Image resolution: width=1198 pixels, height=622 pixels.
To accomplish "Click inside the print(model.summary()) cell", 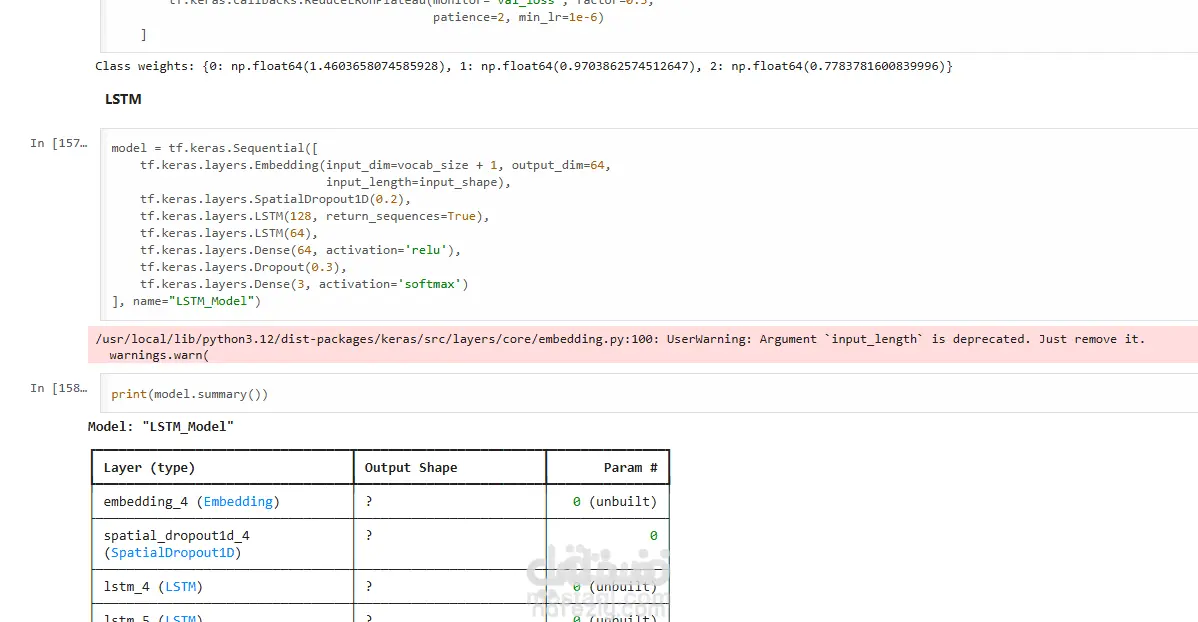I will click(649, 394).
